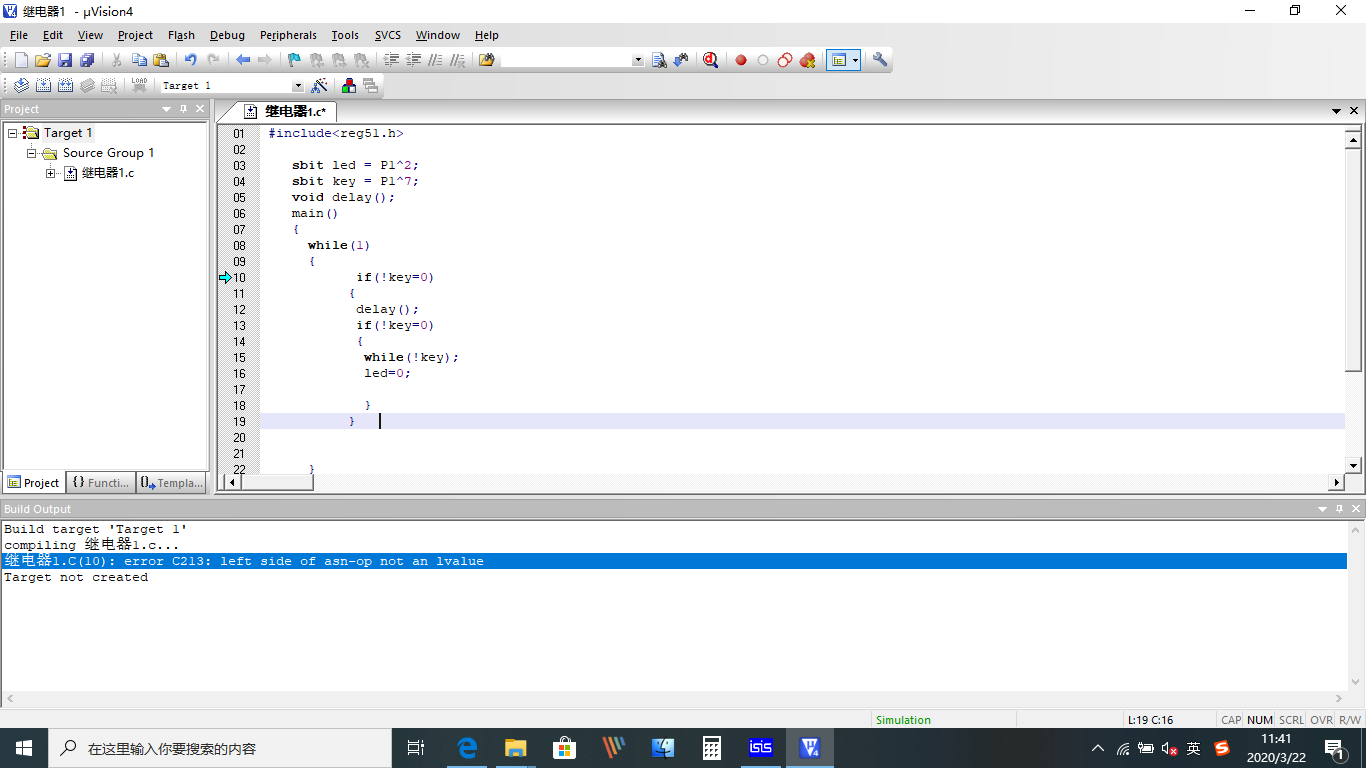Image resolution: width=1366 pixels, height=768 pixels.
Task: Open the editor tab list dropdown arrow
Action: click(1336, 111)
